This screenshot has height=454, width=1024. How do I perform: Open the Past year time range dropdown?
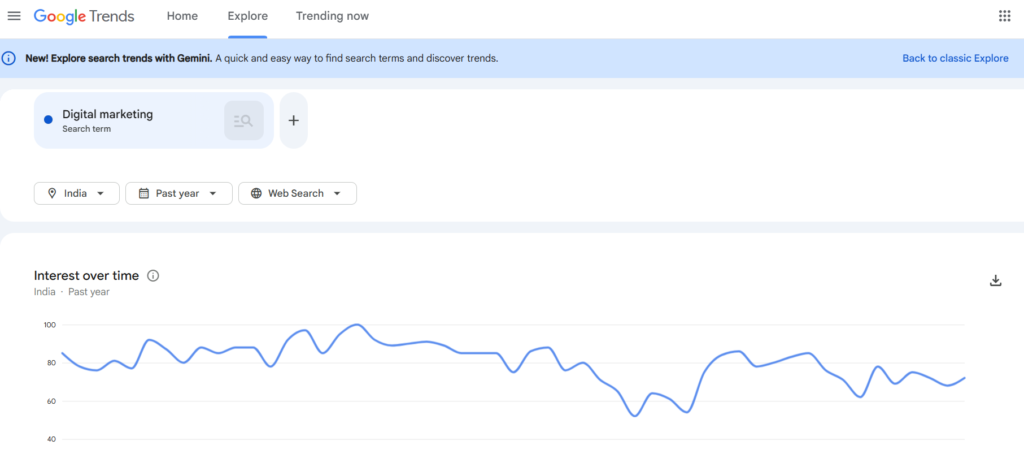179,193
